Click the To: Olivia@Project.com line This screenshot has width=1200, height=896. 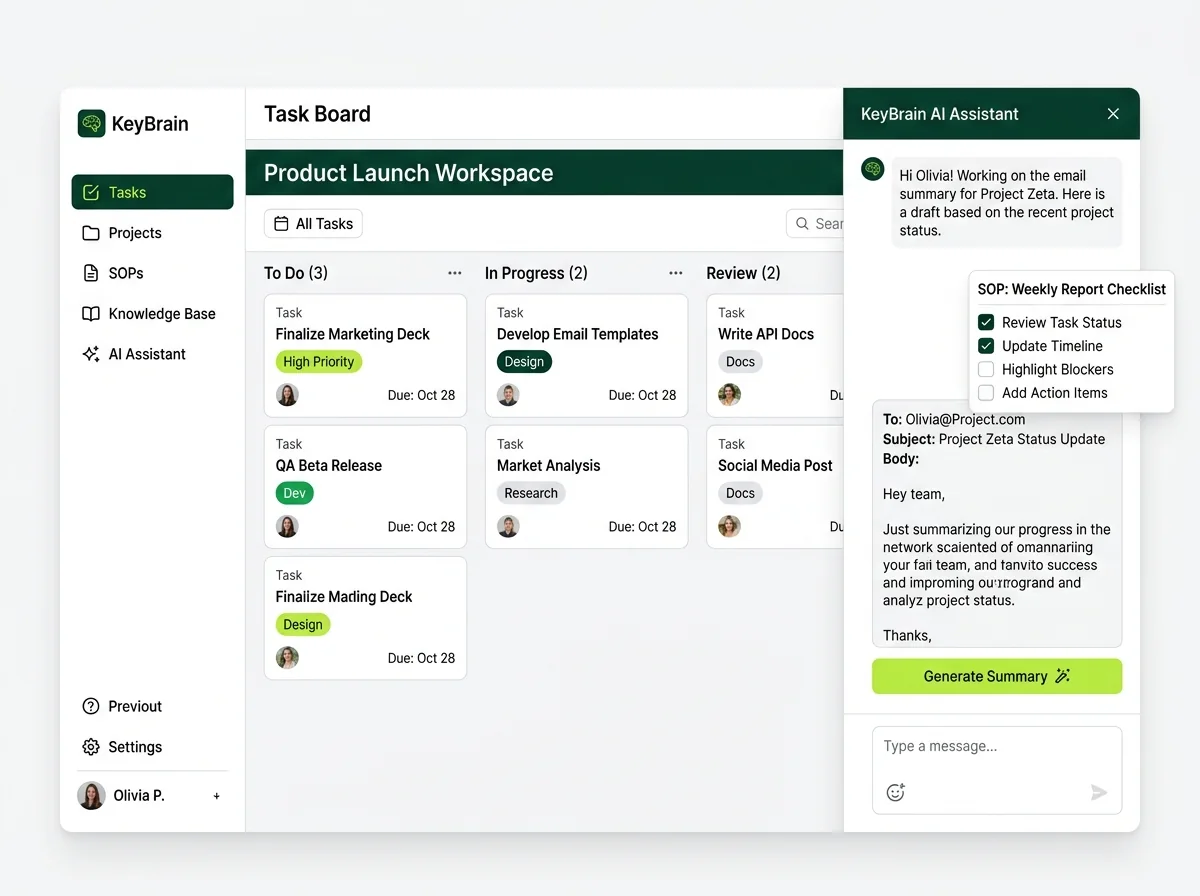pyautogui.click(x=954, y=420)
